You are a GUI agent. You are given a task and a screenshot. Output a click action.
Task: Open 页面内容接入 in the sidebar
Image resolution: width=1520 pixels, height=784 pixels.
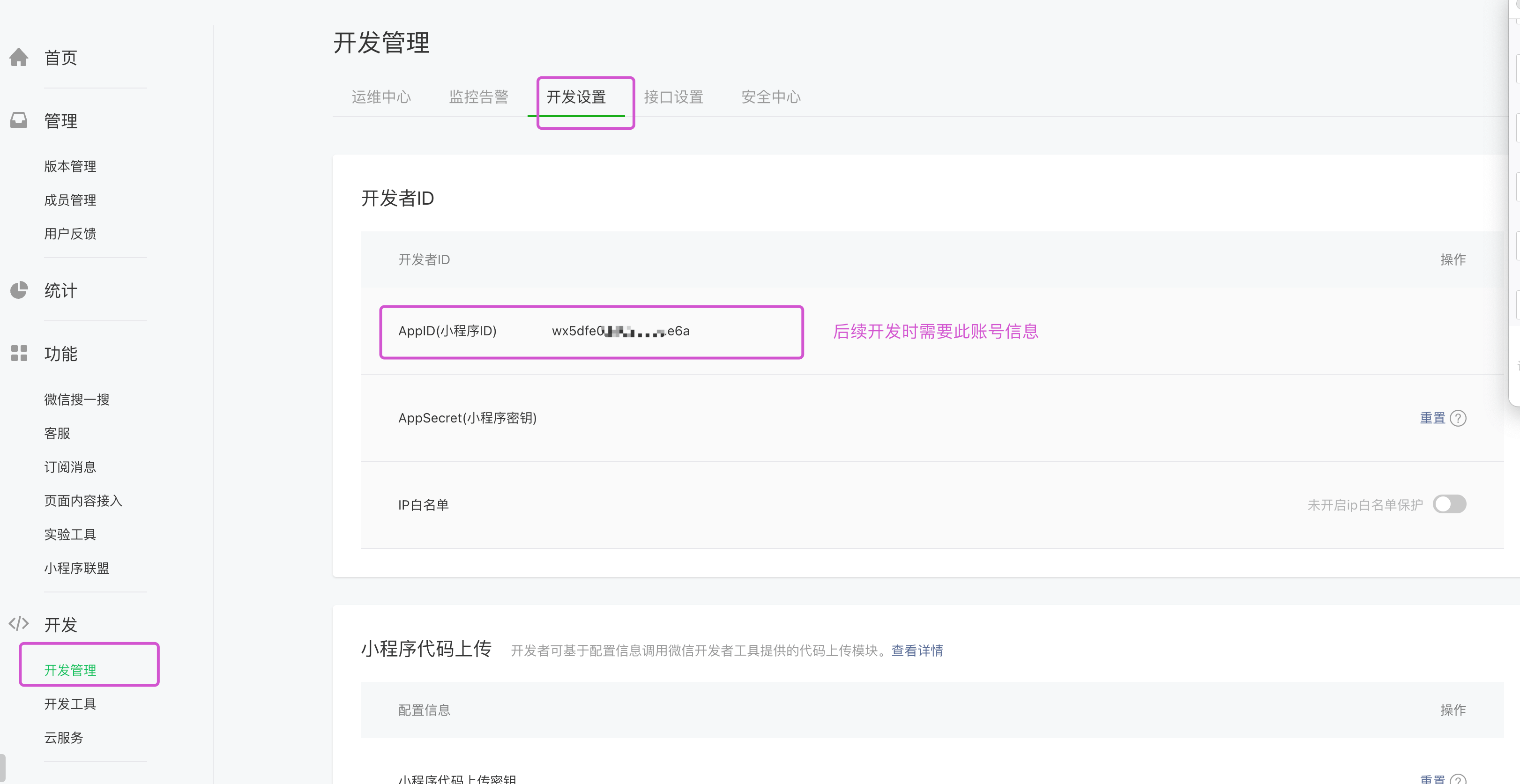click(83, 500)
